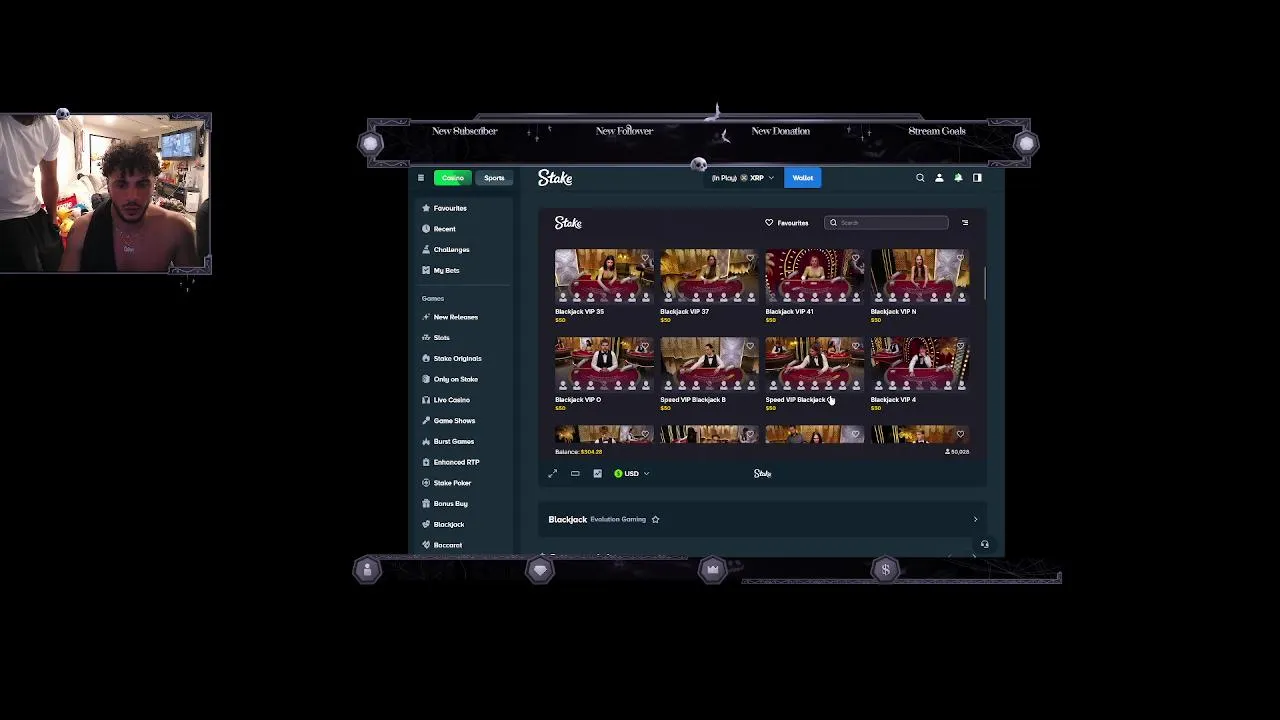
Task: Switch to the Casino tab
Action: coord(452,178)
